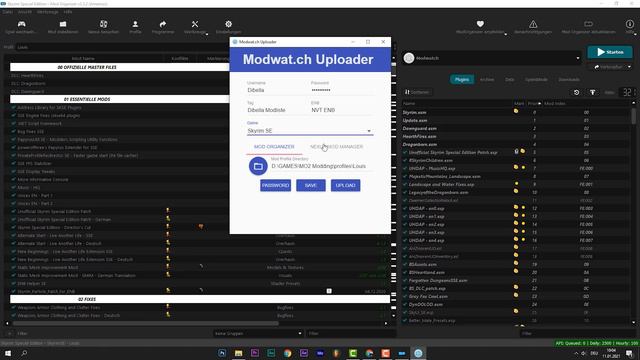The height and width of the screenshot is (360, 640).
Task: Click the folder browse icon in uploader
Action: pos(258,166)
